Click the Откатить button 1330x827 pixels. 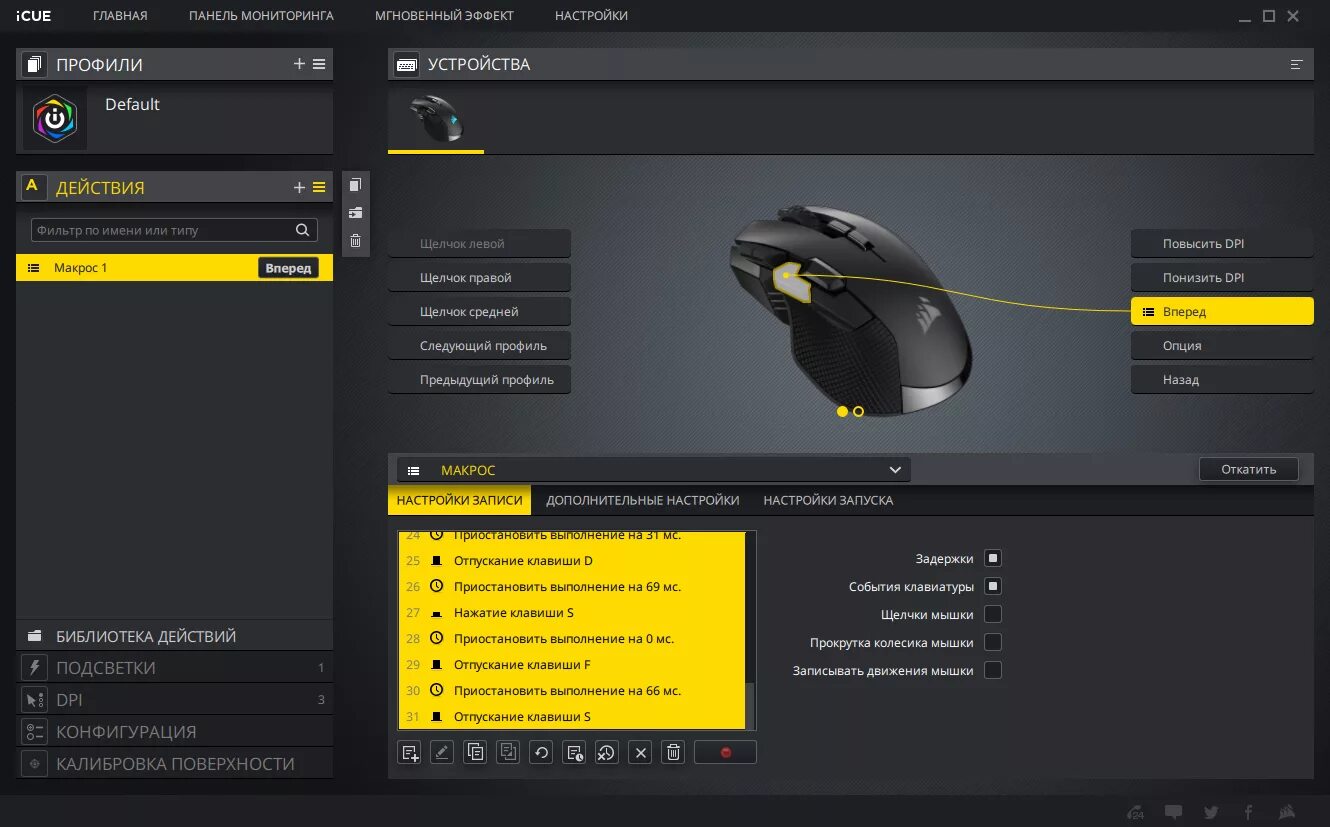tap(1249, 469)
